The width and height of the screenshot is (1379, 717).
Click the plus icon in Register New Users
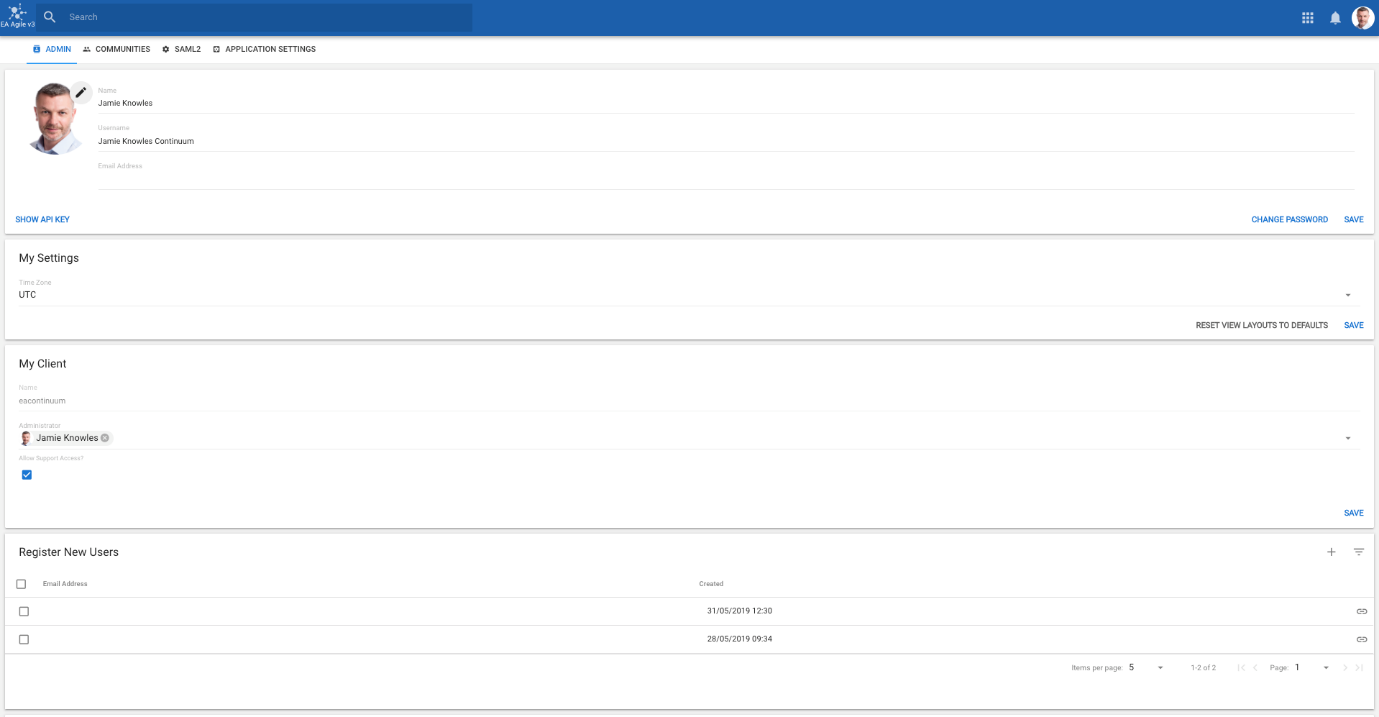(x=1331, y=552)
